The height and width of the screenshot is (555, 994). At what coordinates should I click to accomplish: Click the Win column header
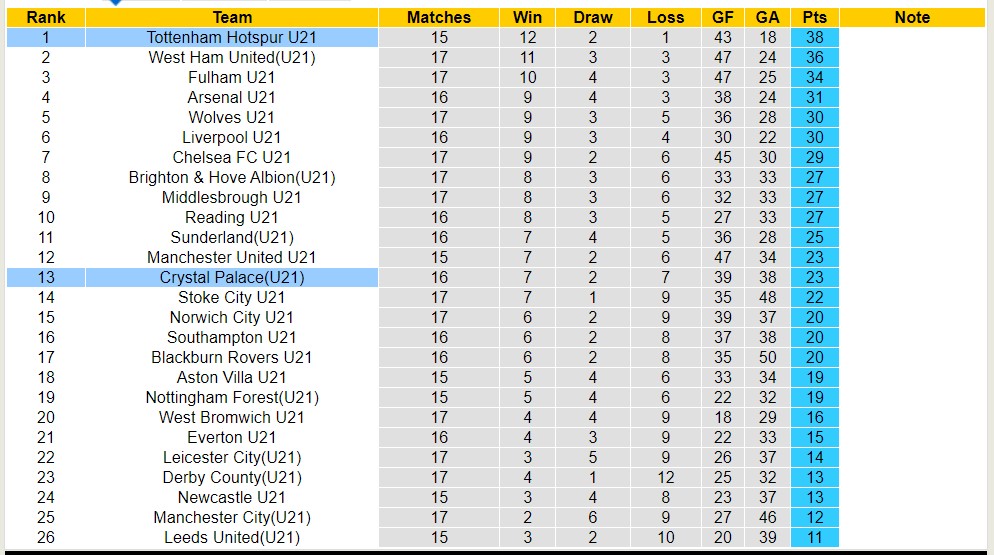[x=527, y=17]
